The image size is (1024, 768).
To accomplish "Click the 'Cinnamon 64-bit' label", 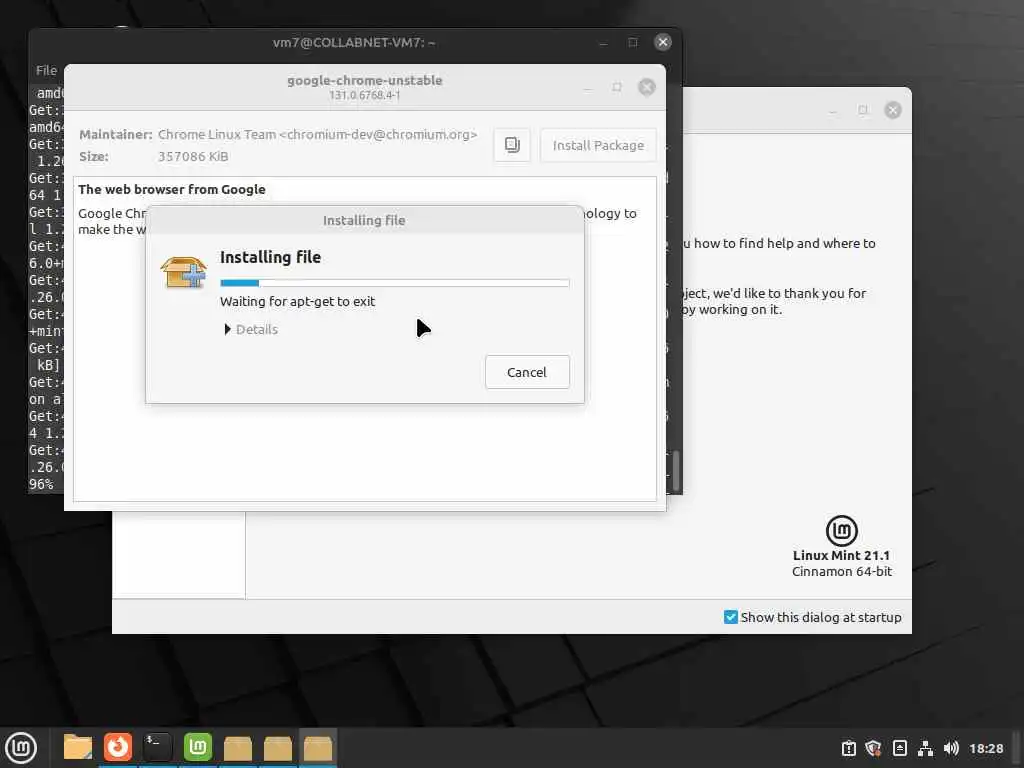I will (x=842, y=571).
